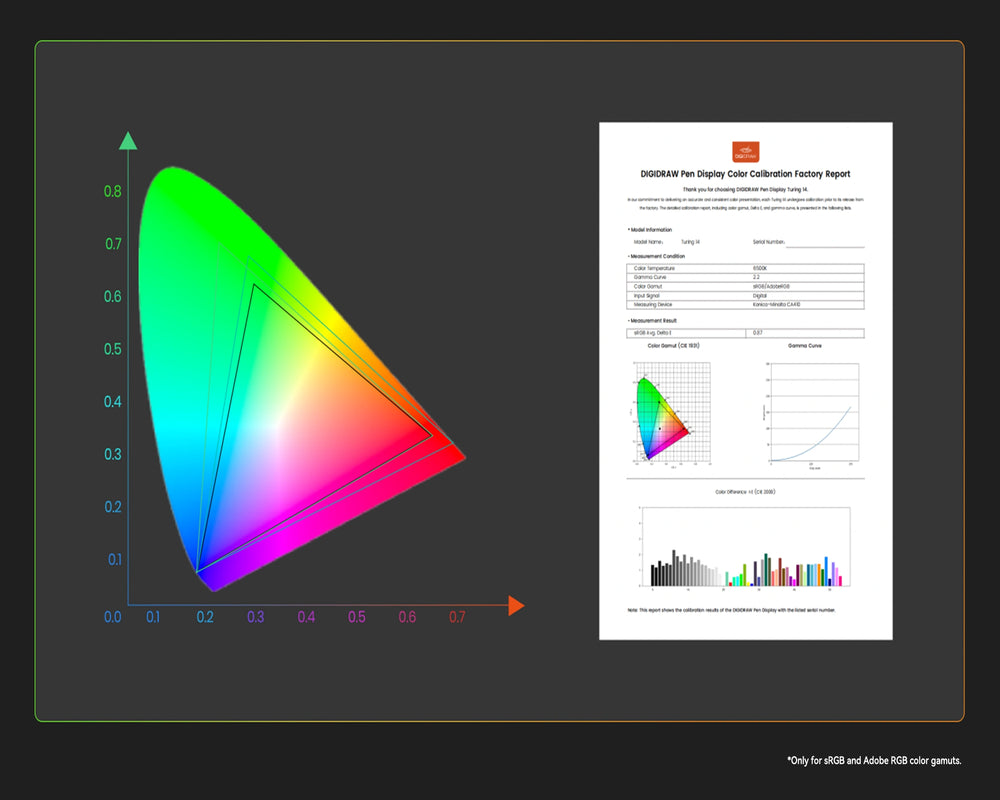Click the report title "DIGIDRAW Pen Display Color Calibration Factory Report"
The width and height of the screenshot is (1000, 800).
pos(745,174)
